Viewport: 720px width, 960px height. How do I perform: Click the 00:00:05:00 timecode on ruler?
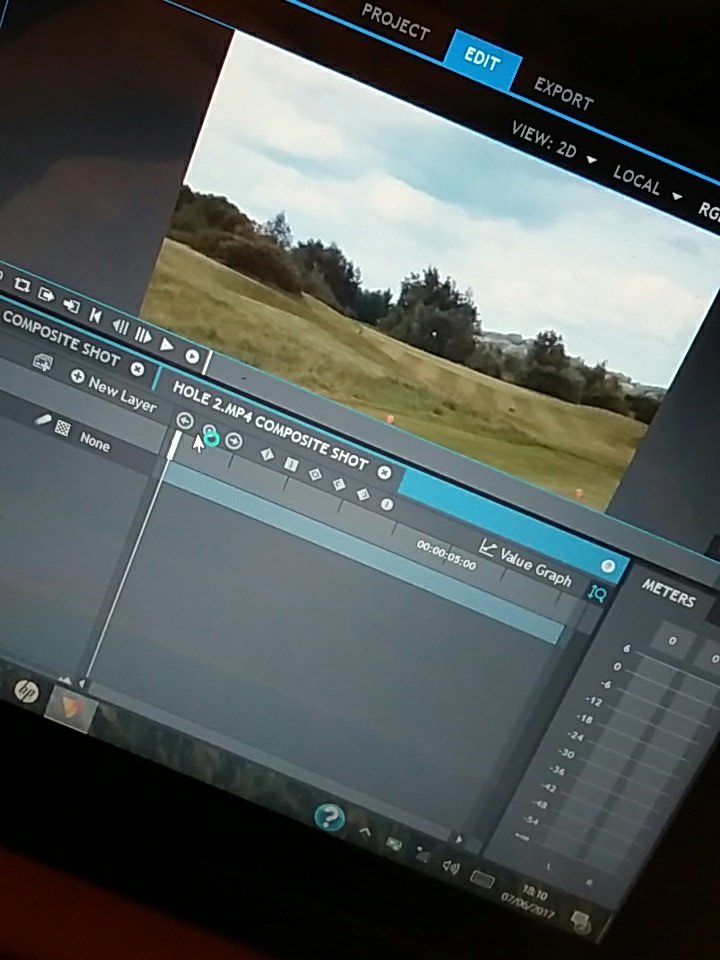tap(446, 555)
